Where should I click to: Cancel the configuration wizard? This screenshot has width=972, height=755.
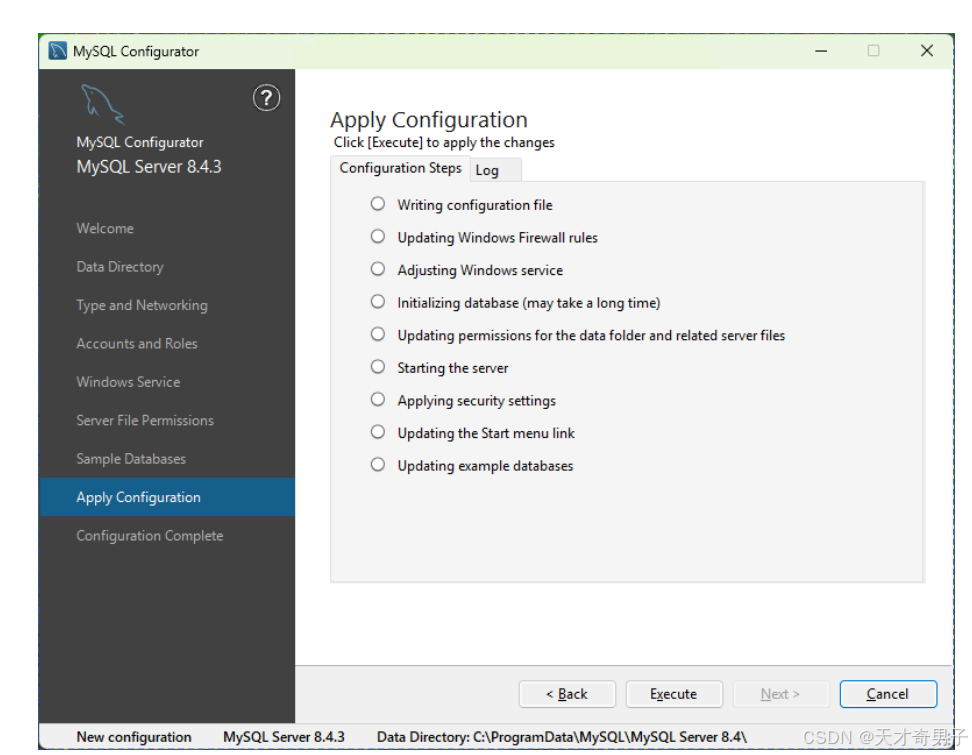pyautogui.click(x=888, y=694)
